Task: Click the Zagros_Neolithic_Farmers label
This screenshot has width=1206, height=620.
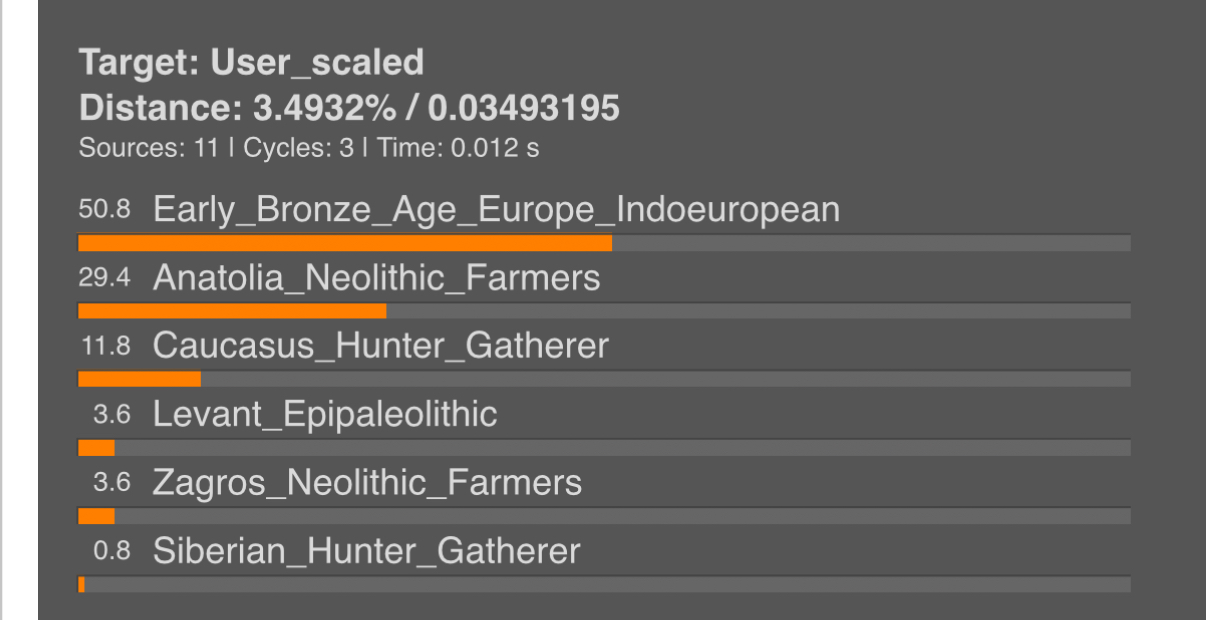Action: (367, 483)
